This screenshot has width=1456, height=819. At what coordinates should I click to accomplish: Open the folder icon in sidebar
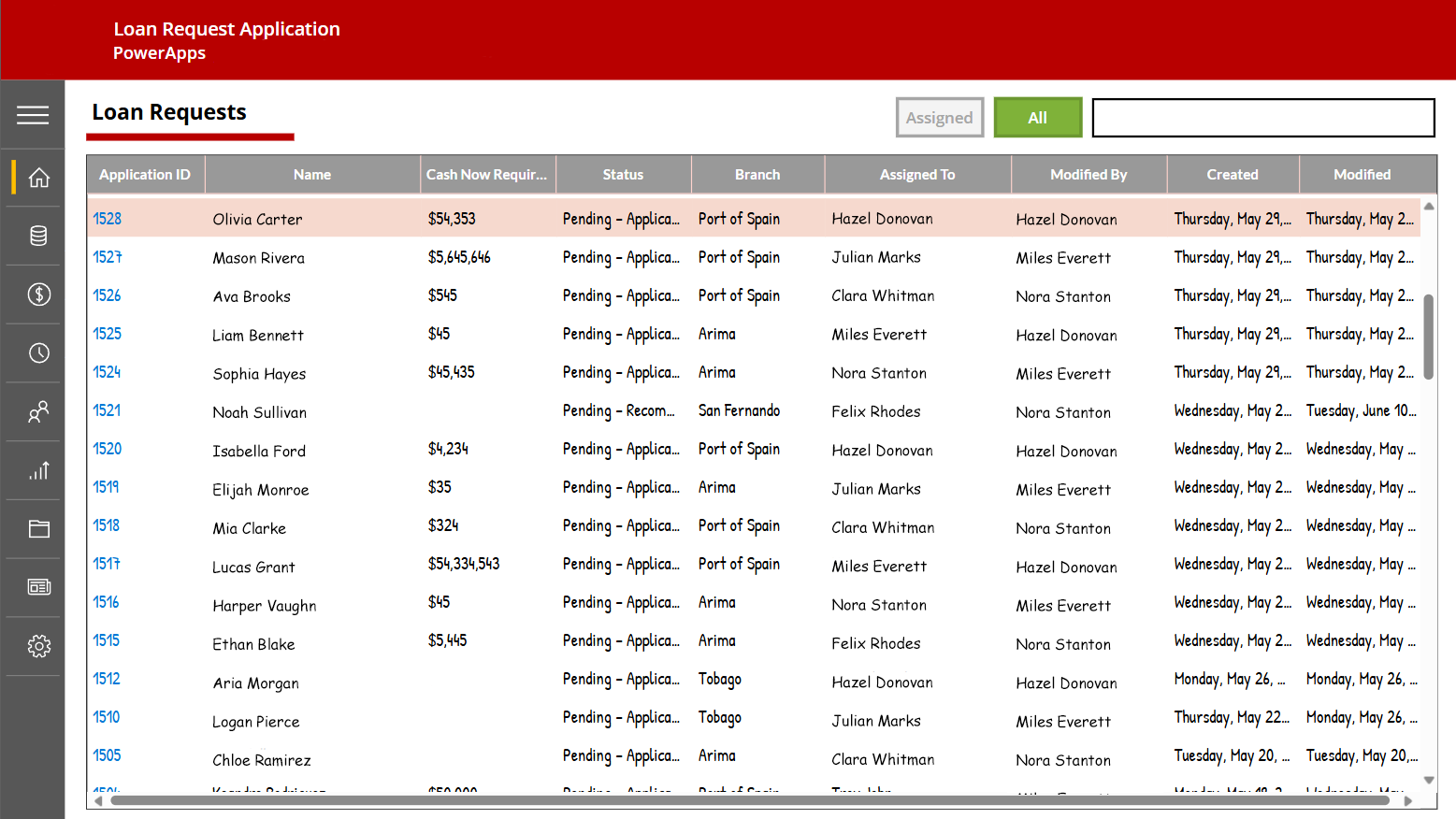[x=38, y=529]
